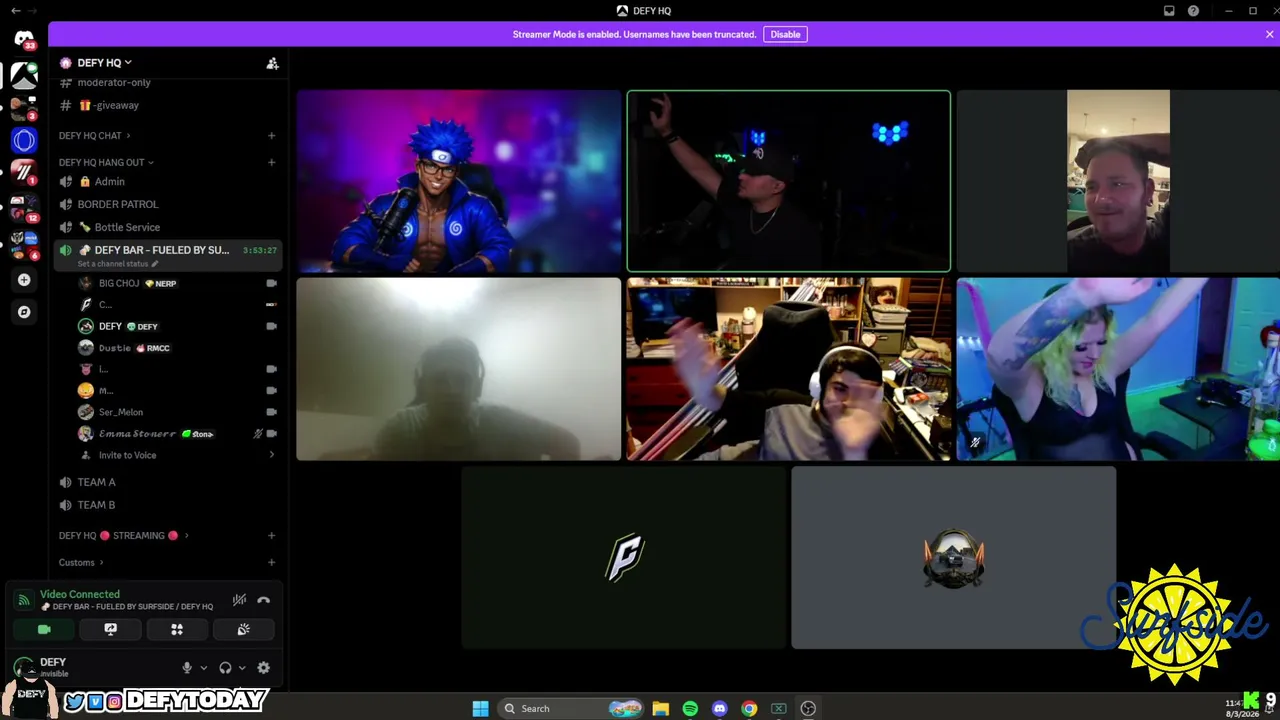This screenshot has width=1280, height=720.
Task: Open Spotify from the taskbar
Action: [690, 708]
